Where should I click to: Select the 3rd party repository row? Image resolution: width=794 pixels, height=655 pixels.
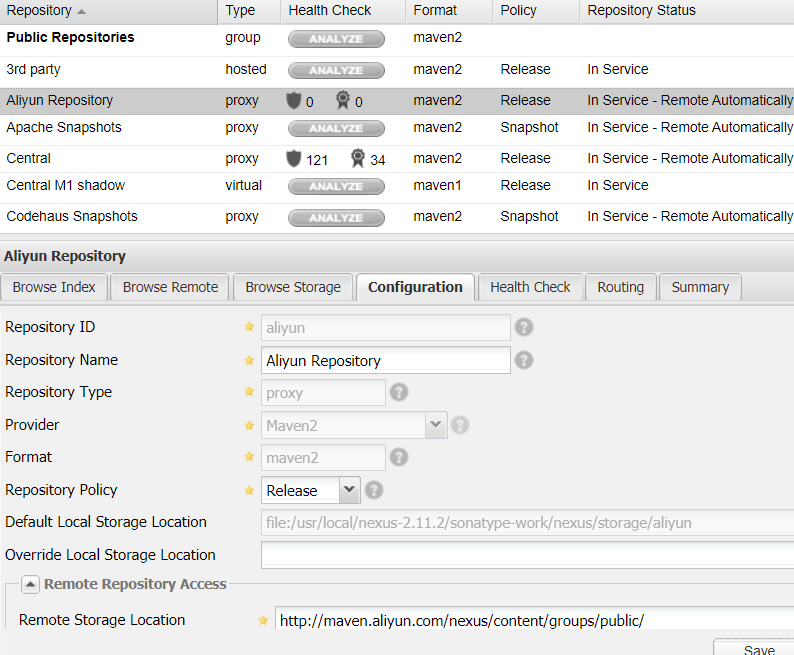[397, 70]
